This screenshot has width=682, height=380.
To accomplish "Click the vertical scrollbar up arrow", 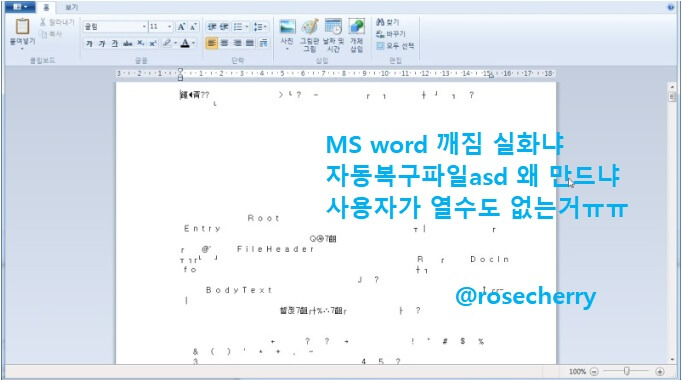I will (672, 87).
